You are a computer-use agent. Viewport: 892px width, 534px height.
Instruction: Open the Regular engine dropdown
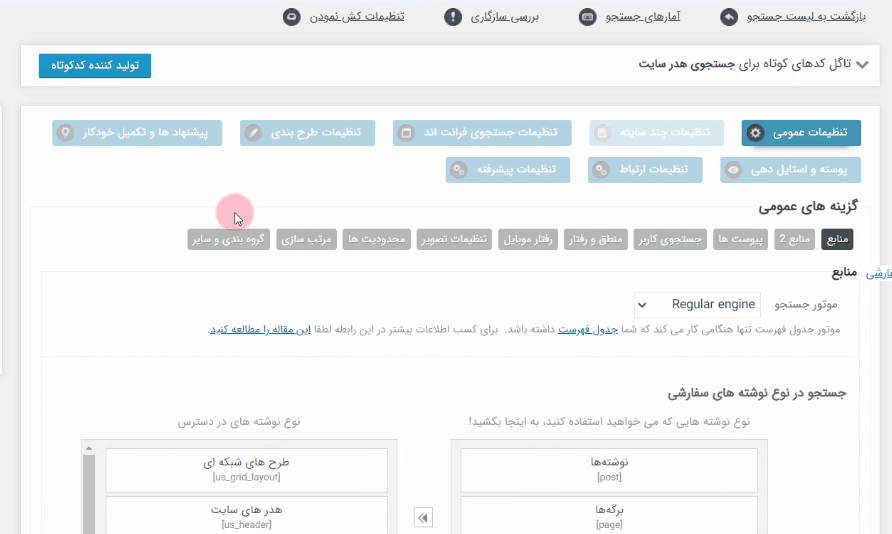click(697, 305)
